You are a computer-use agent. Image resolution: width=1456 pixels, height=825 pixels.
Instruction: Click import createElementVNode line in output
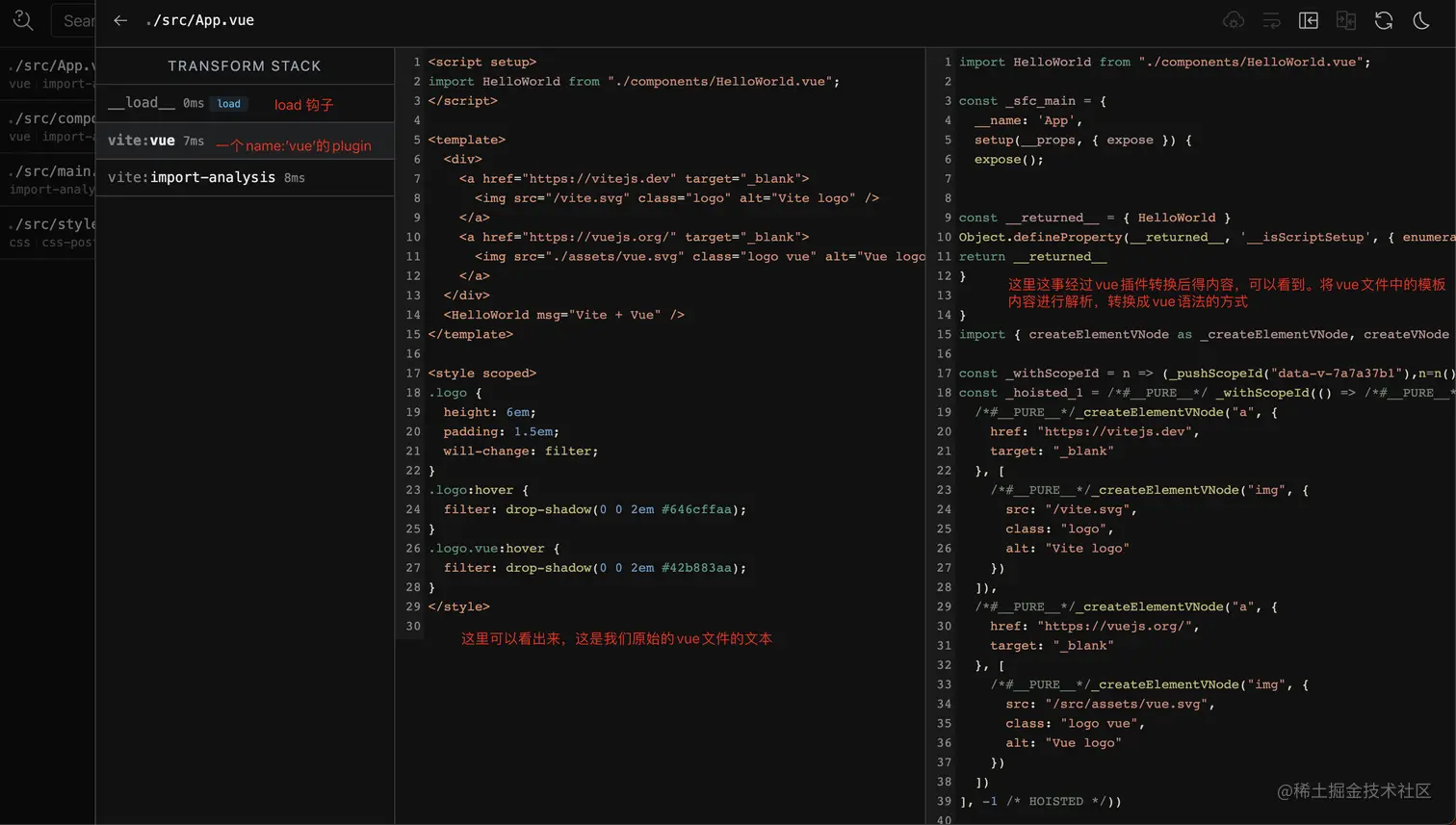pos(1204,334)
